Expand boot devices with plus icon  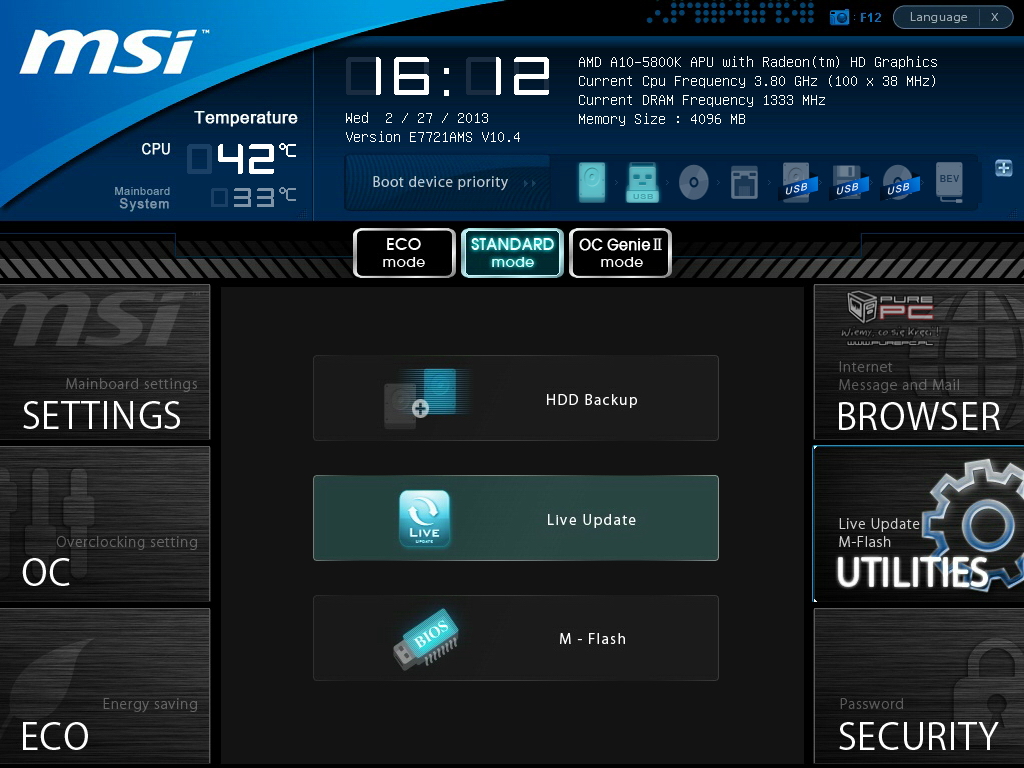pyautogui.click(x=1003, y=168)
